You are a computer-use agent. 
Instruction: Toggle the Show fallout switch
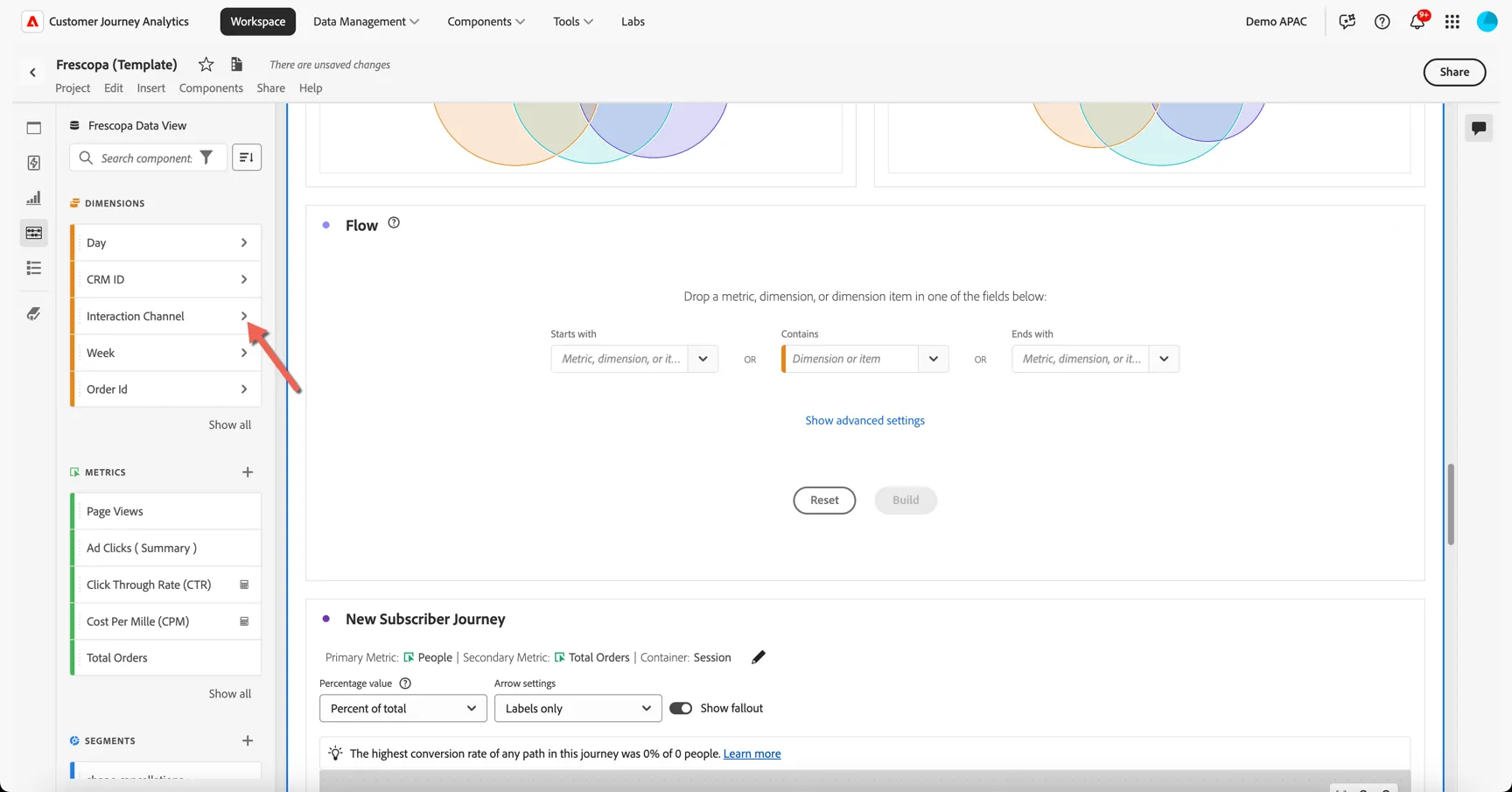(x=681, y=708)
